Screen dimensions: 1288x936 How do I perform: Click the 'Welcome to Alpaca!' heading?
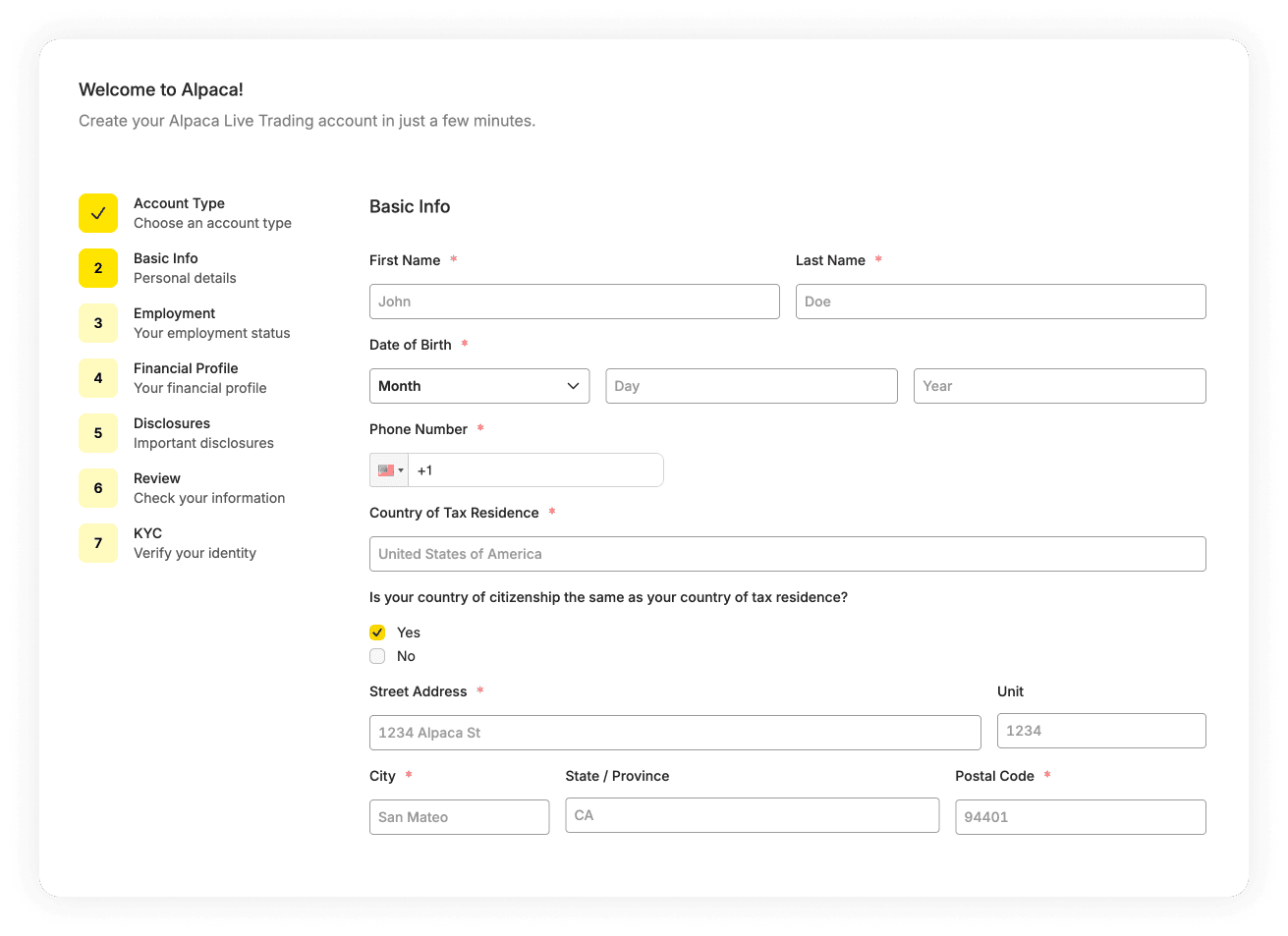click(x=161, y=89)
